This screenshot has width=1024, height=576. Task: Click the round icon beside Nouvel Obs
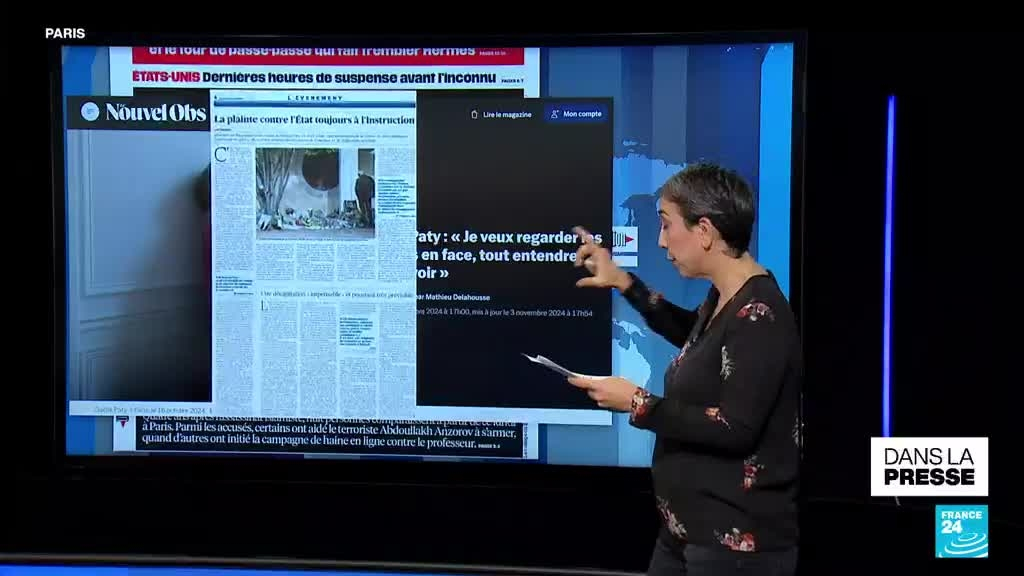(89, 112)
